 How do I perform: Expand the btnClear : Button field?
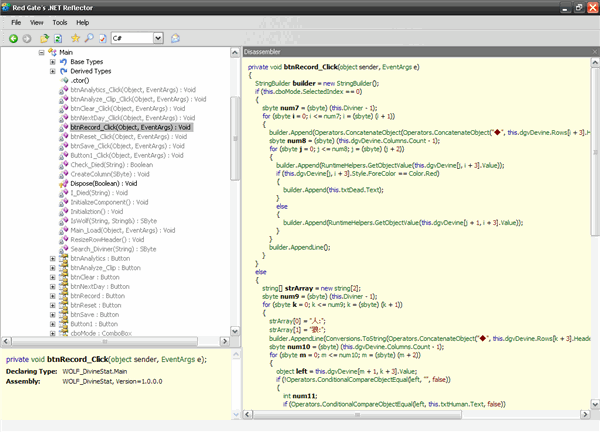(x=53, y=277)
